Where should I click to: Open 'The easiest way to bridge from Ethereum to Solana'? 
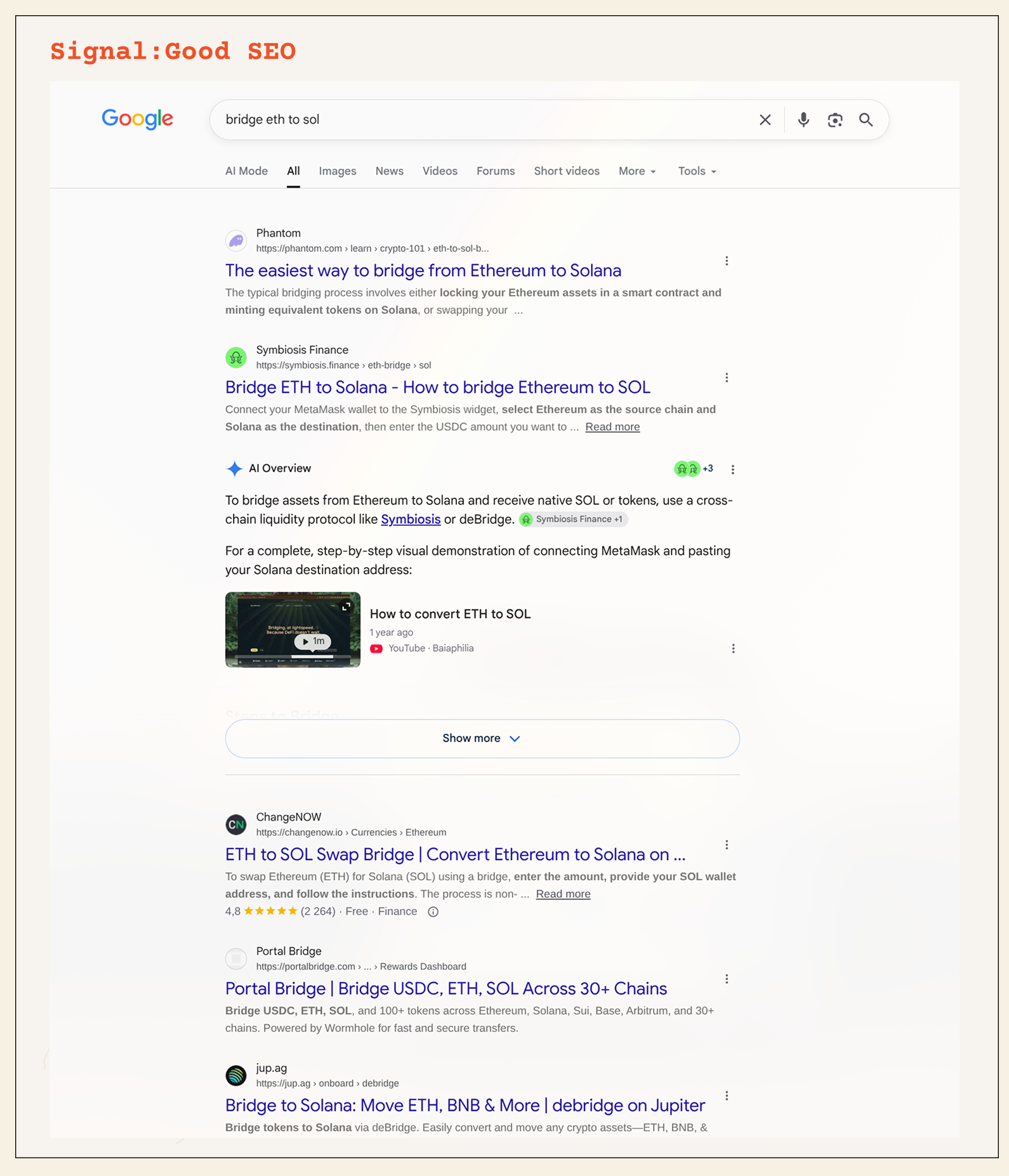[x=423, y=270]
